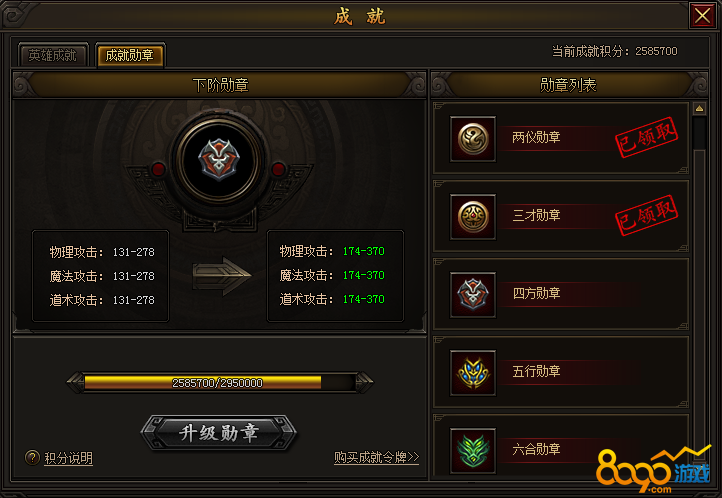Select the 五行勋章 list row label

tap(536, 371)
